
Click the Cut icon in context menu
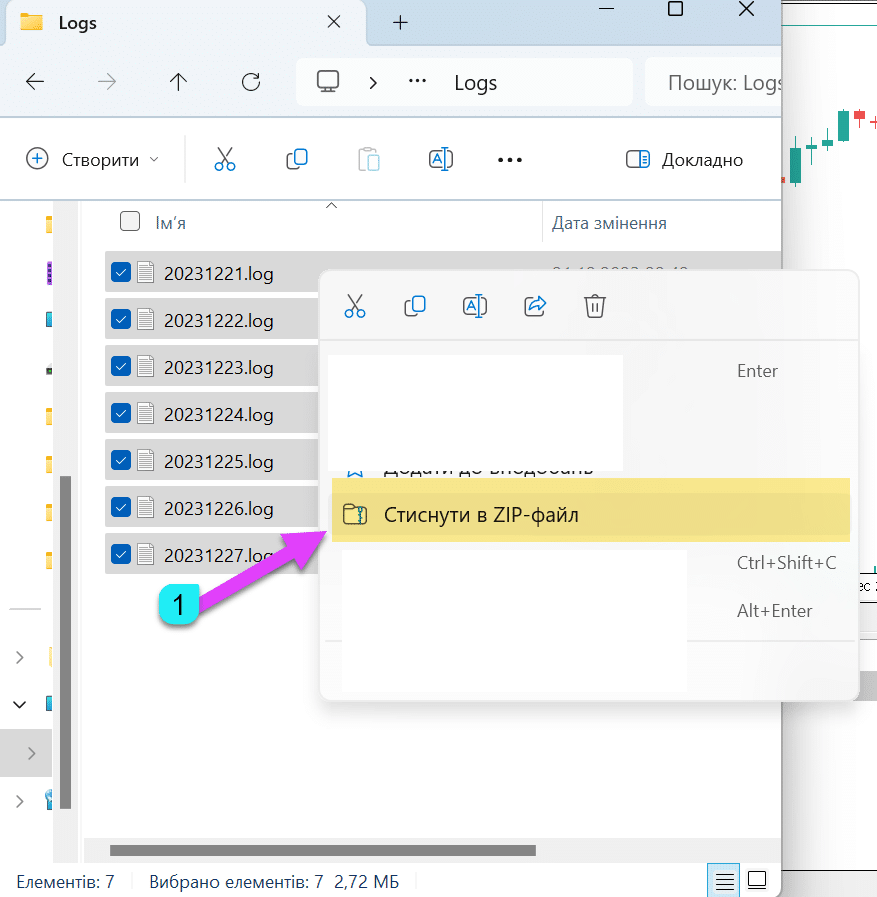[x=355, y=306]
